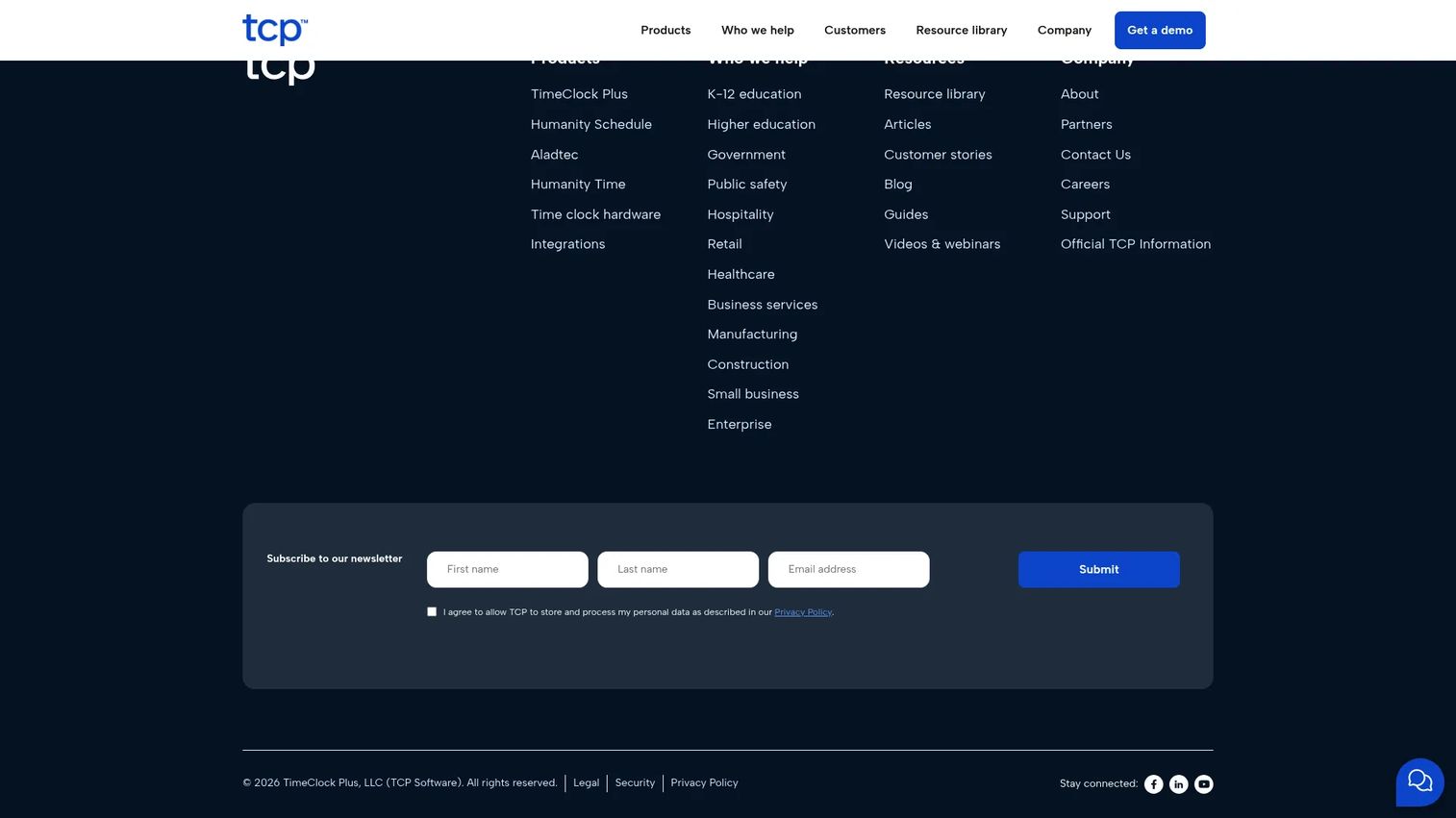The width and height of the screenshot is (1456, 818).
Task: Open the Humanity Time link
Action: 578,185
